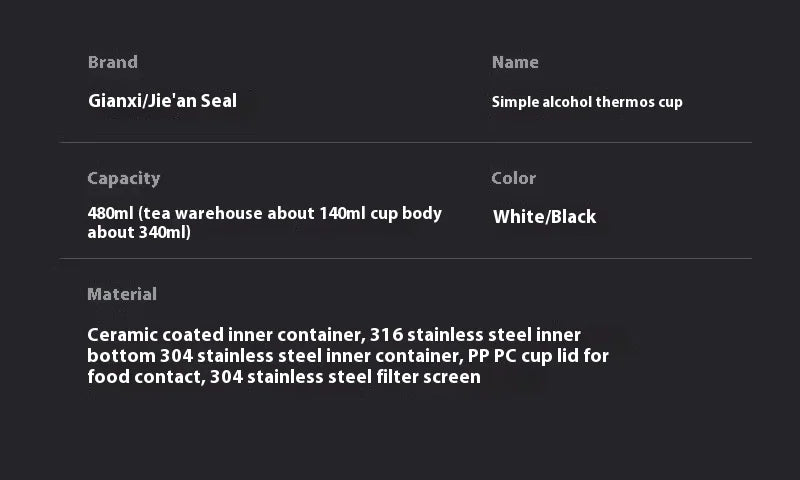Click the Material label
This screenshot has height=480, width=800.
pyautogui.click(x=122, y=294)
